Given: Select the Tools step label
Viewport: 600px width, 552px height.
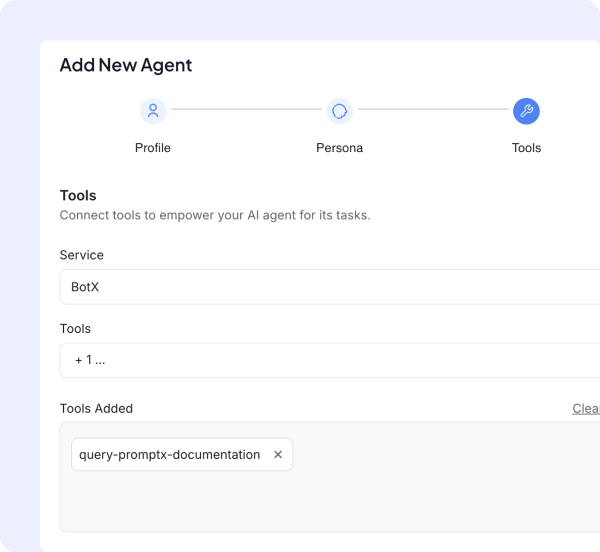Looking at the screenshot, I should click(x=526, y=148).
